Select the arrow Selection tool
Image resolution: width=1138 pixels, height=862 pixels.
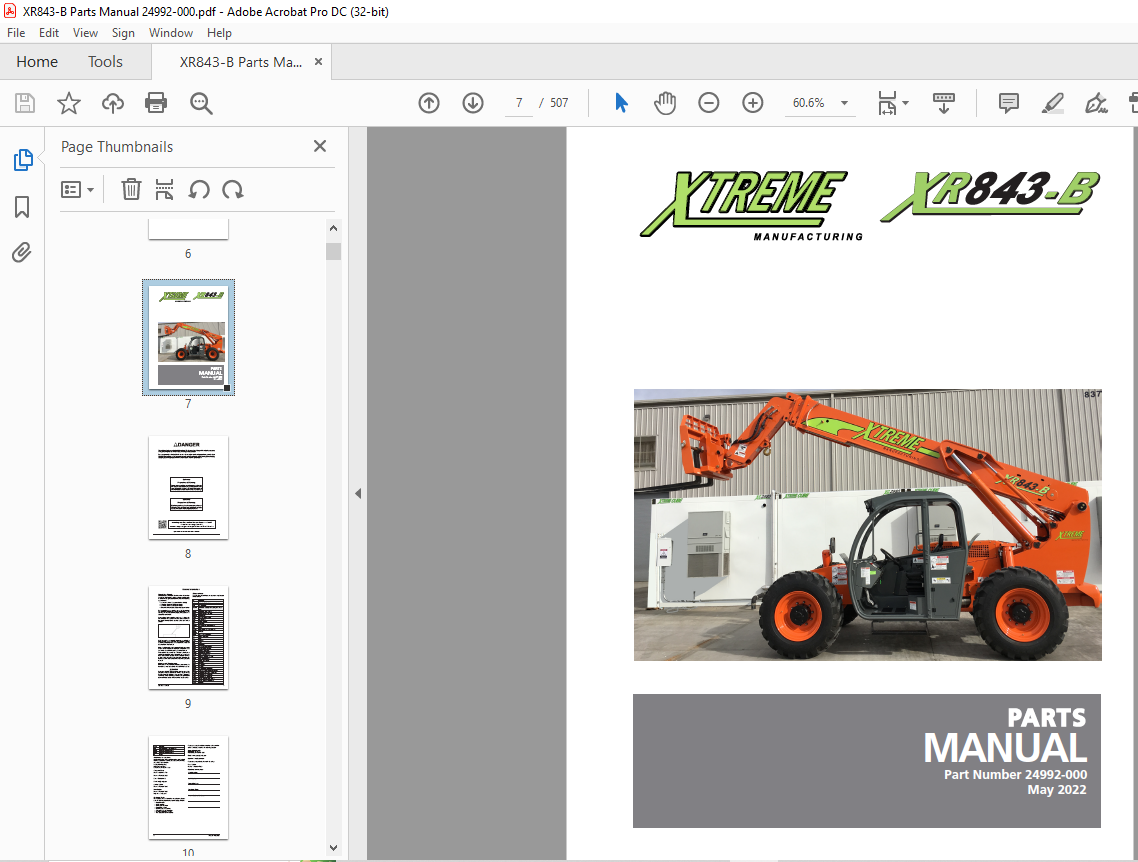click(621, 103)
